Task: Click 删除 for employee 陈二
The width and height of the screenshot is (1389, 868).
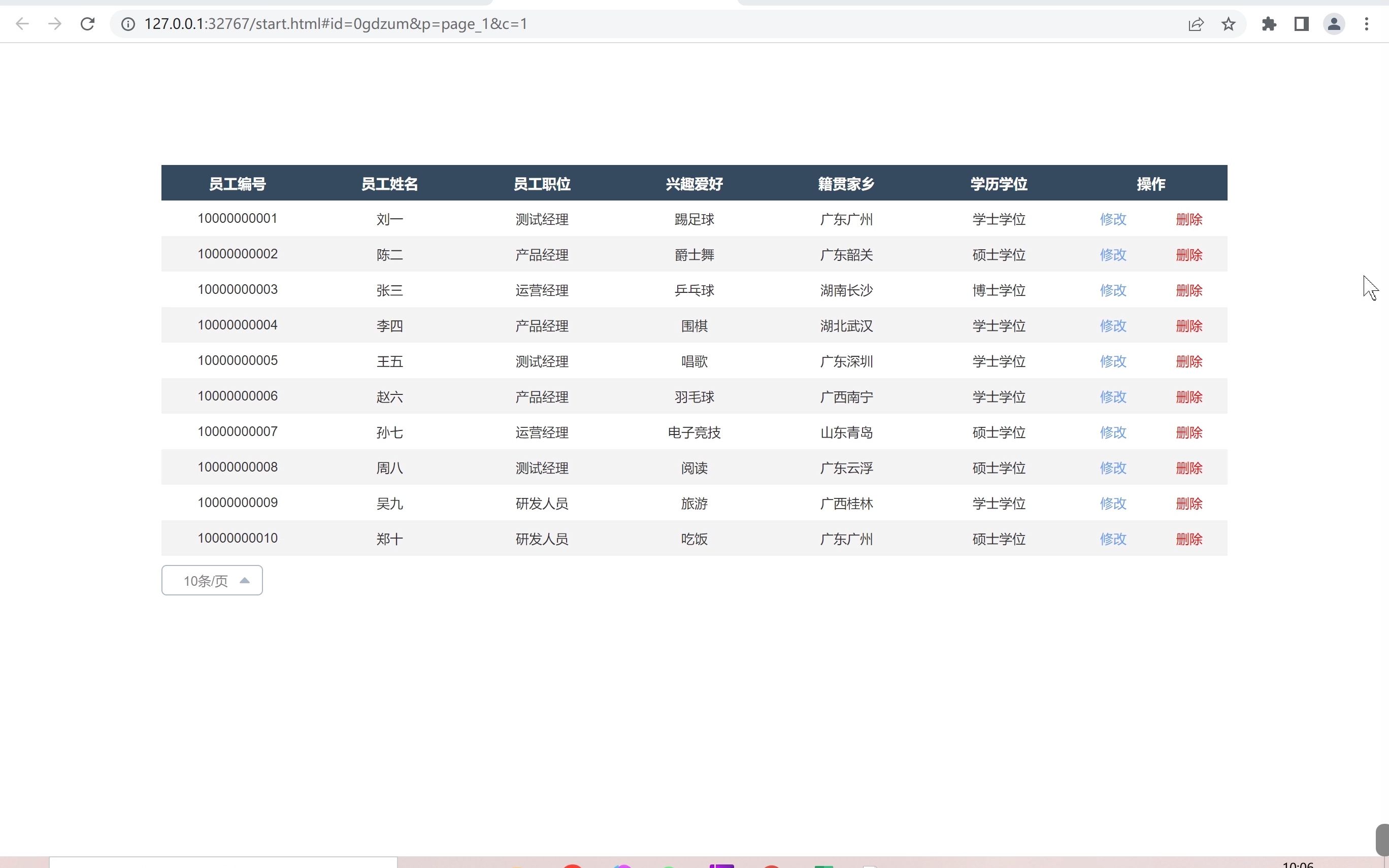Action: [1188, 255]
